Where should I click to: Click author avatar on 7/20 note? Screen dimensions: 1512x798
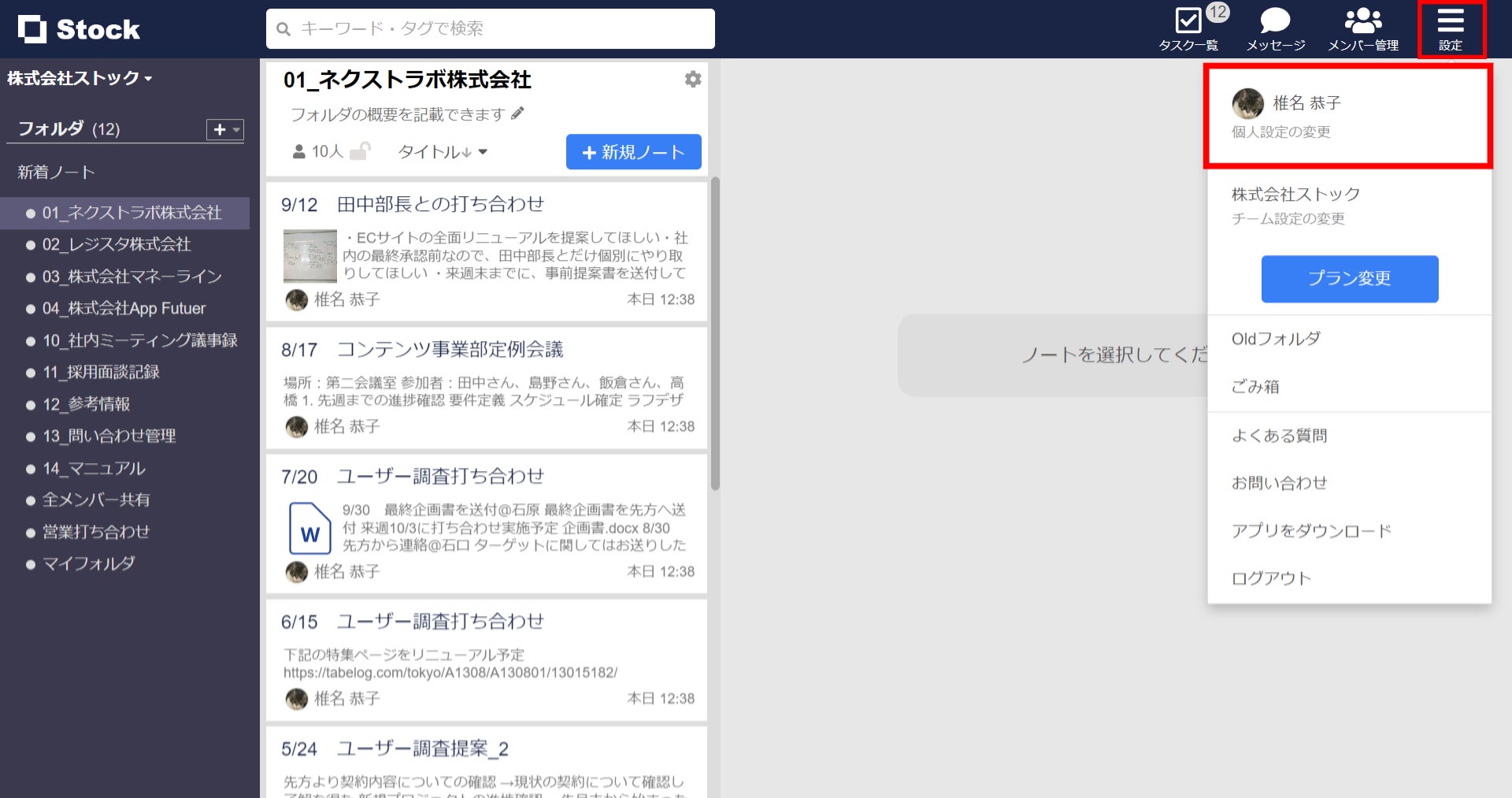[296, 571]
